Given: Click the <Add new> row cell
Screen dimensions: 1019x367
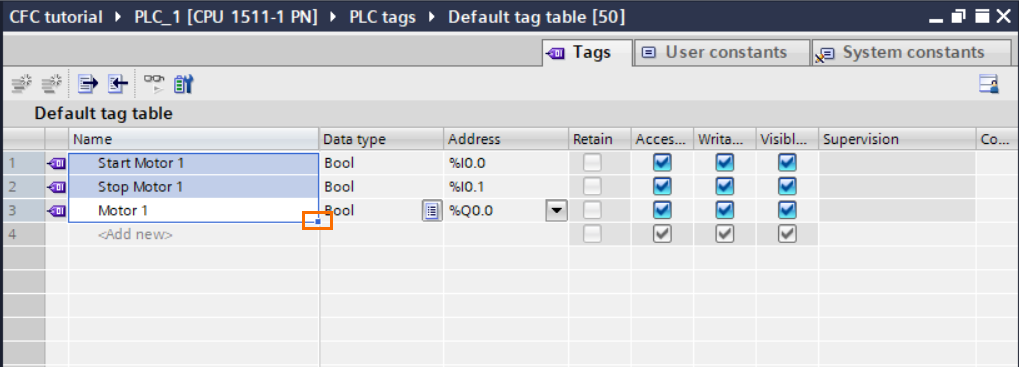Looking at the screenshot, I should coord(194,234).
